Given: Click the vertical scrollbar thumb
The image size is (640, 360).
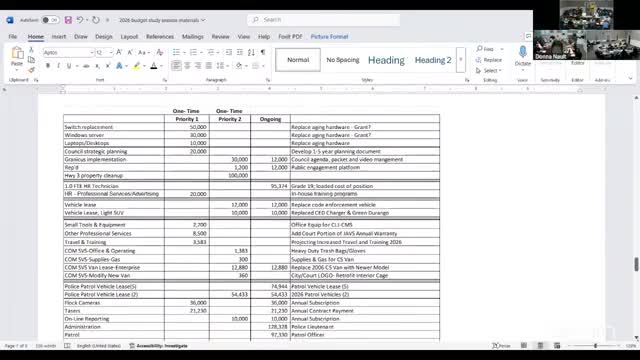Looking at the screenshot, I should [636, 264].
